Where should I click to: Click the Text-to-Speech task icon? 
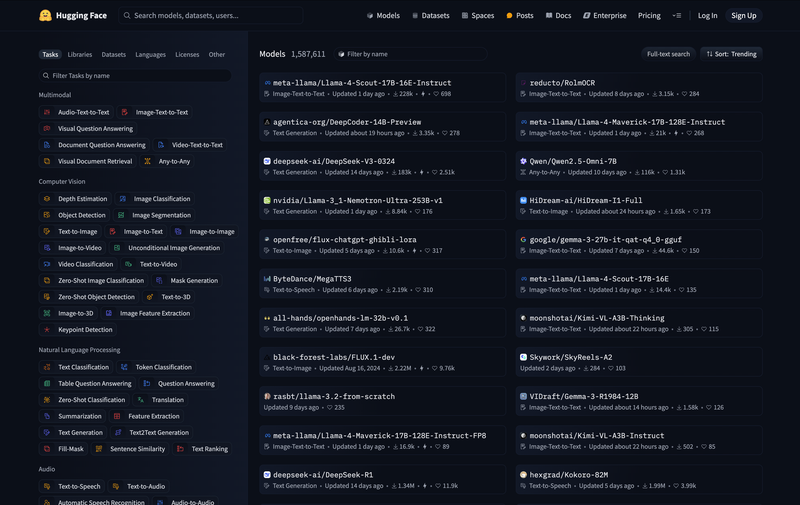[x=47, y=487]
